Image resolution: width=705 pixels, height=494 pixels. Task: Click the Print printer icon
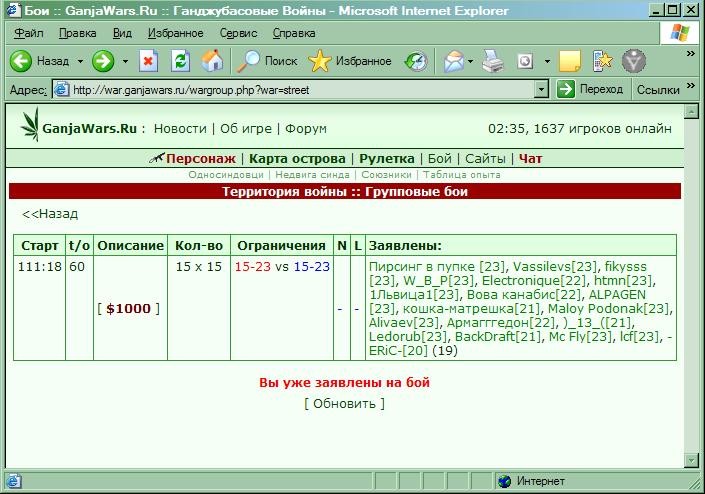pos(493,61)
